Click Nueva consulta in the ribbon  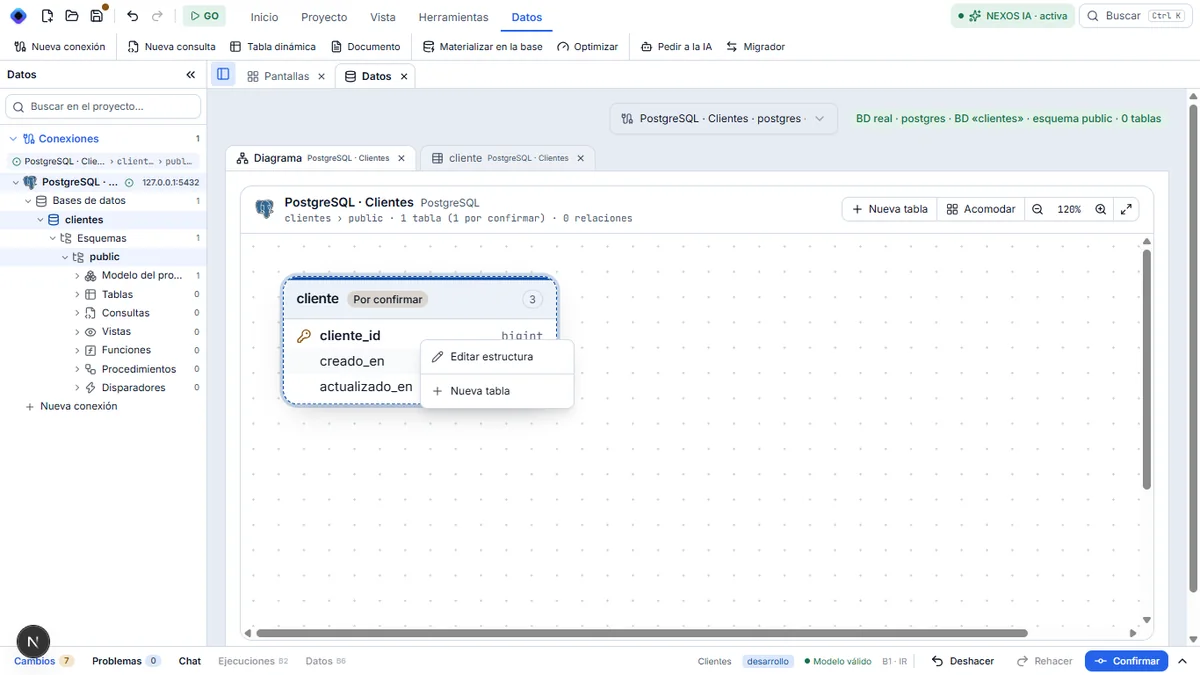tap(172, 47)
